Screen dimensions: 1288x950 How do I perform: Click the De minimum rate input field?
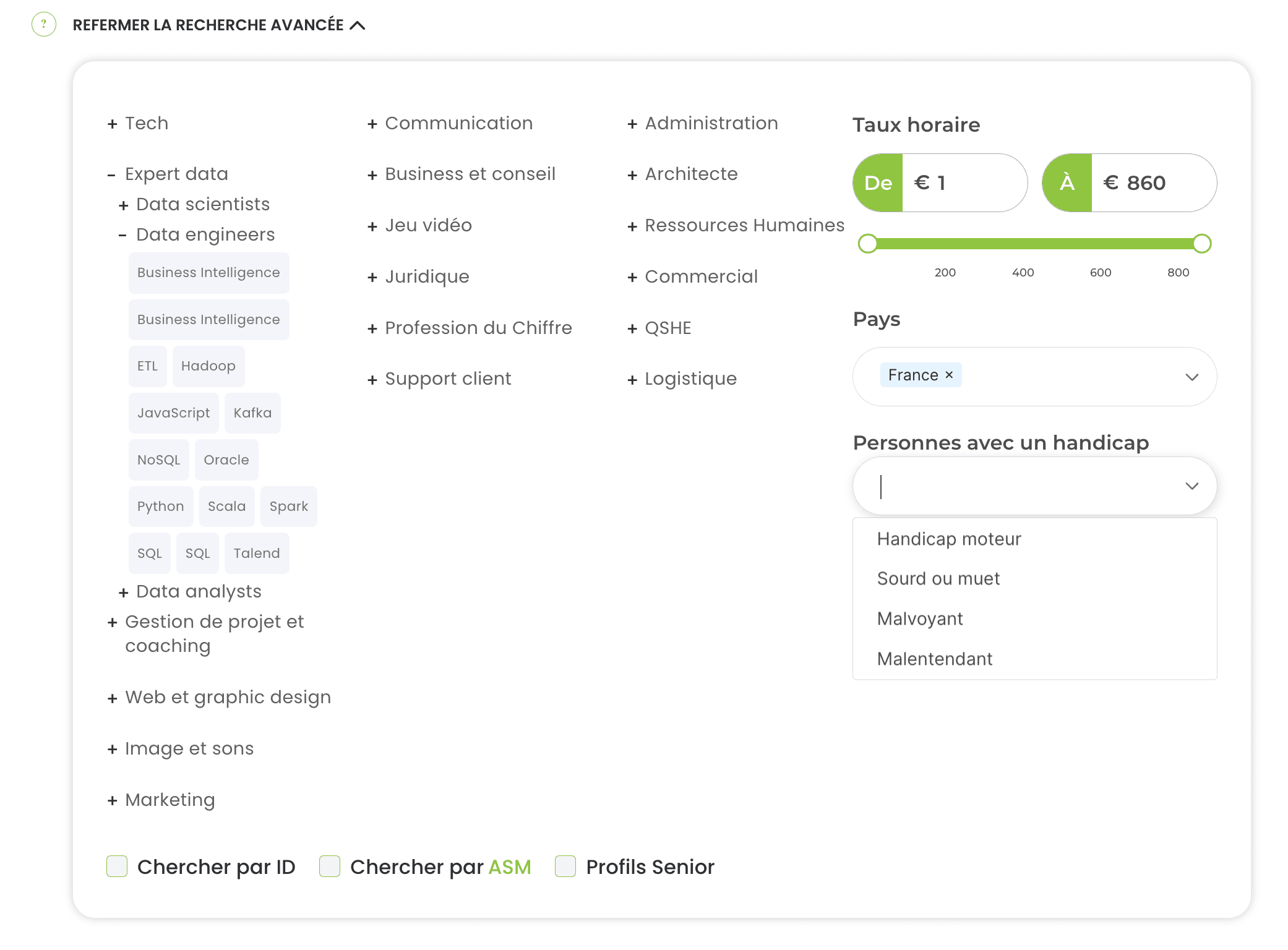pyautogui.click(x=964, y=182)
